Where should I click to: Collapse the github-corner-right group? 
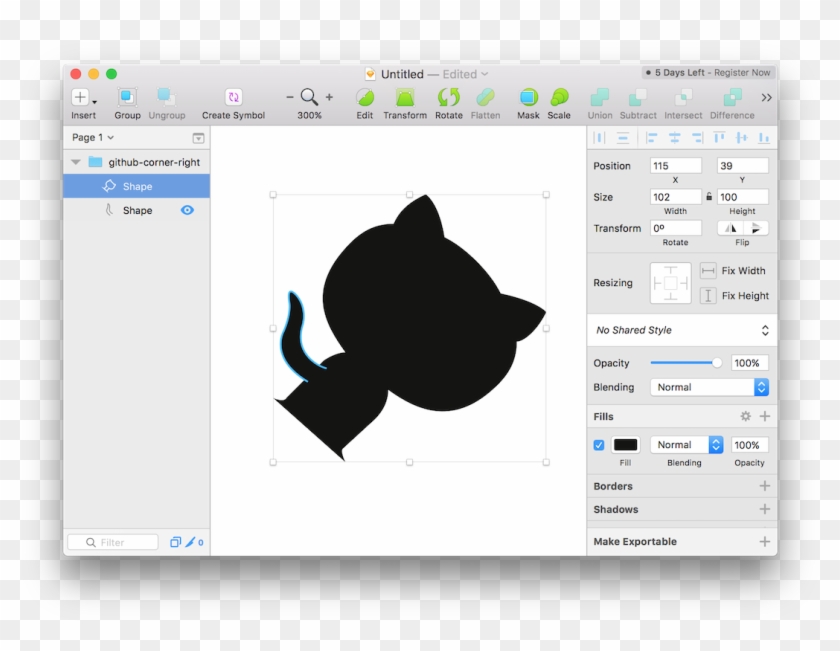[x=75, y=161]
